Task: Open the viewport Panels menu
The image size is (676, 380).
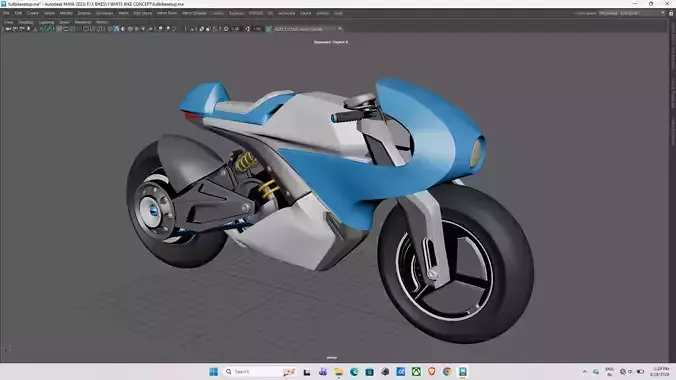Action: 102,22
